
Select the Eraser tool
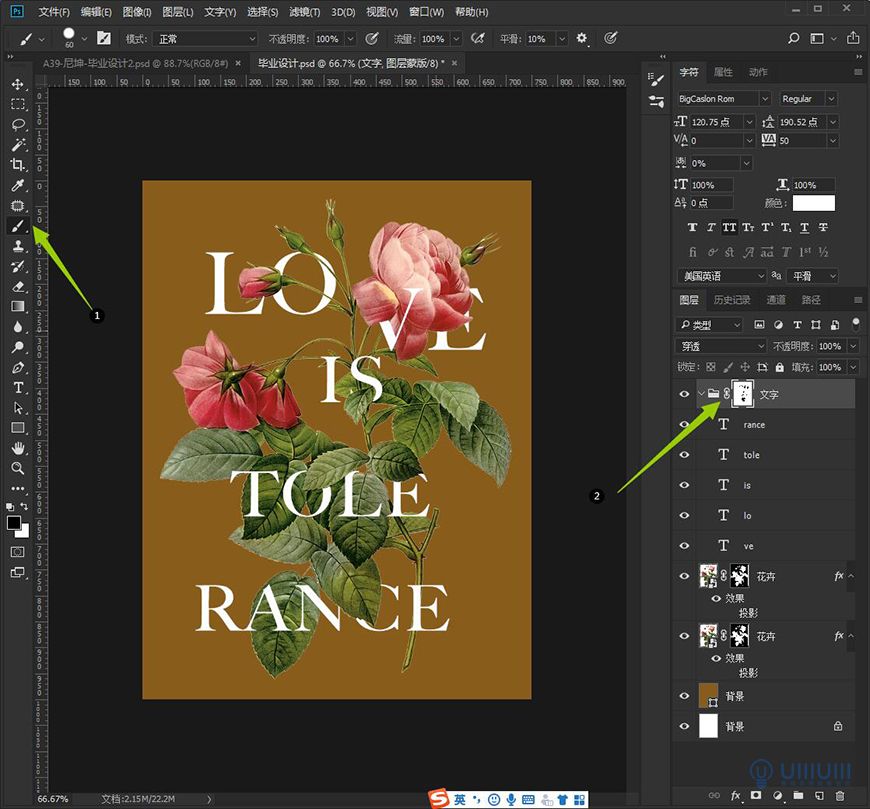click(18, 286)
